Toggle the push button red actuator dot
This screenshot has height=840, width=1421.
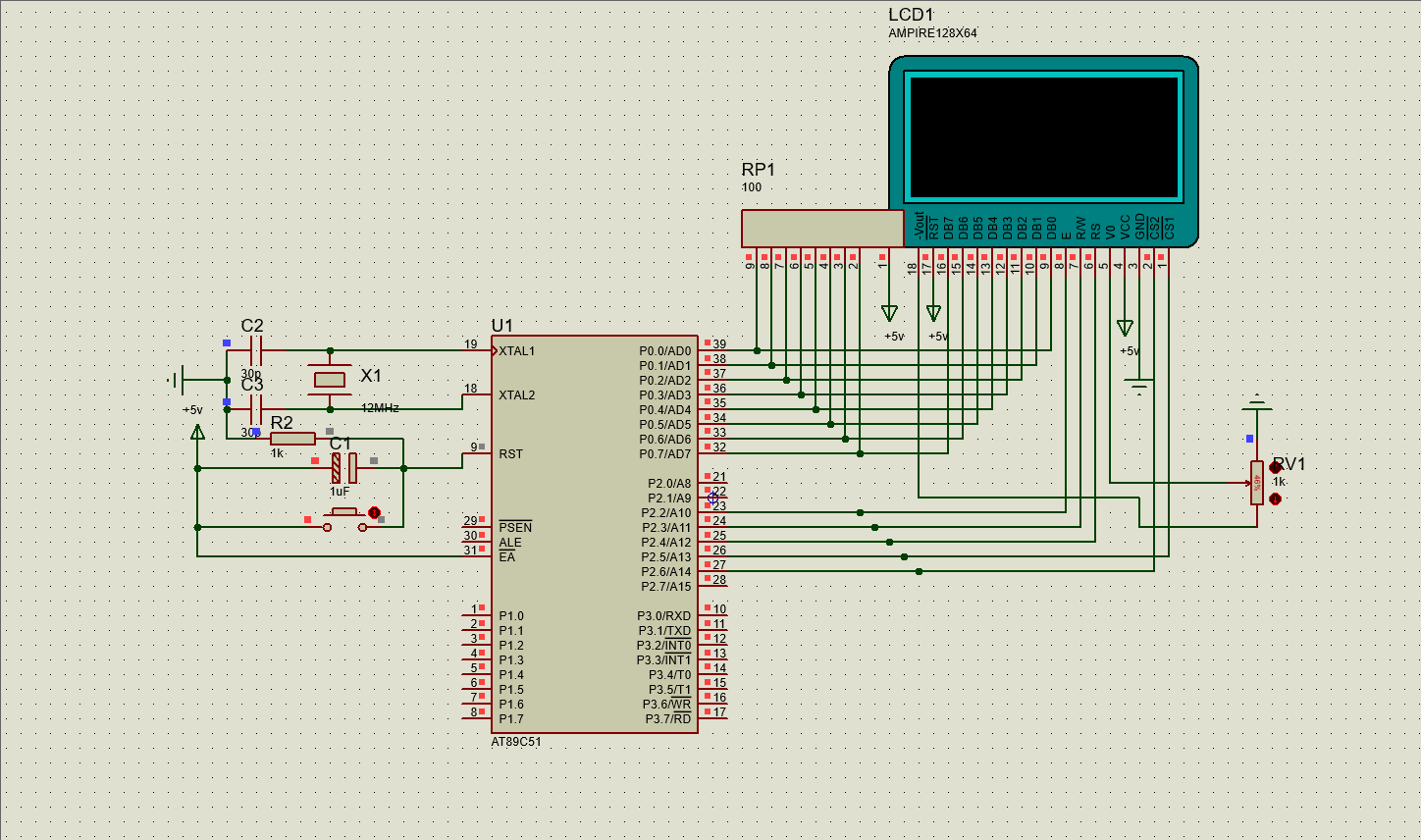click(x=374, y=512)
